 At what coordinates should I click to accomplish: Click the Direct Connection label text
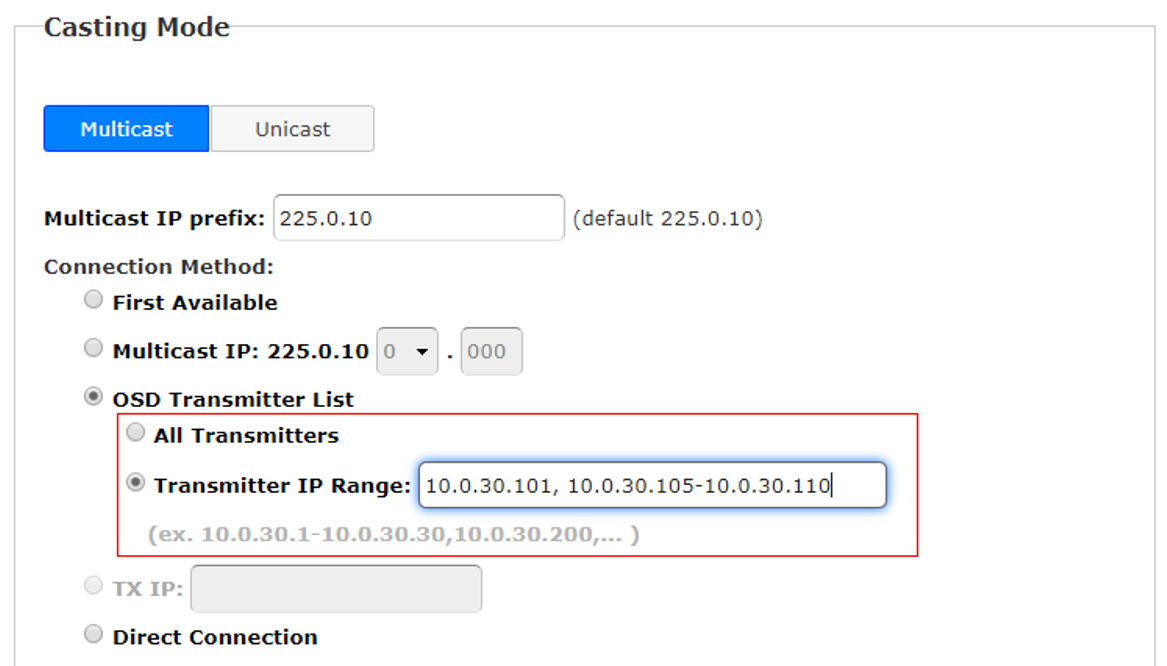[x=215, y=637]
